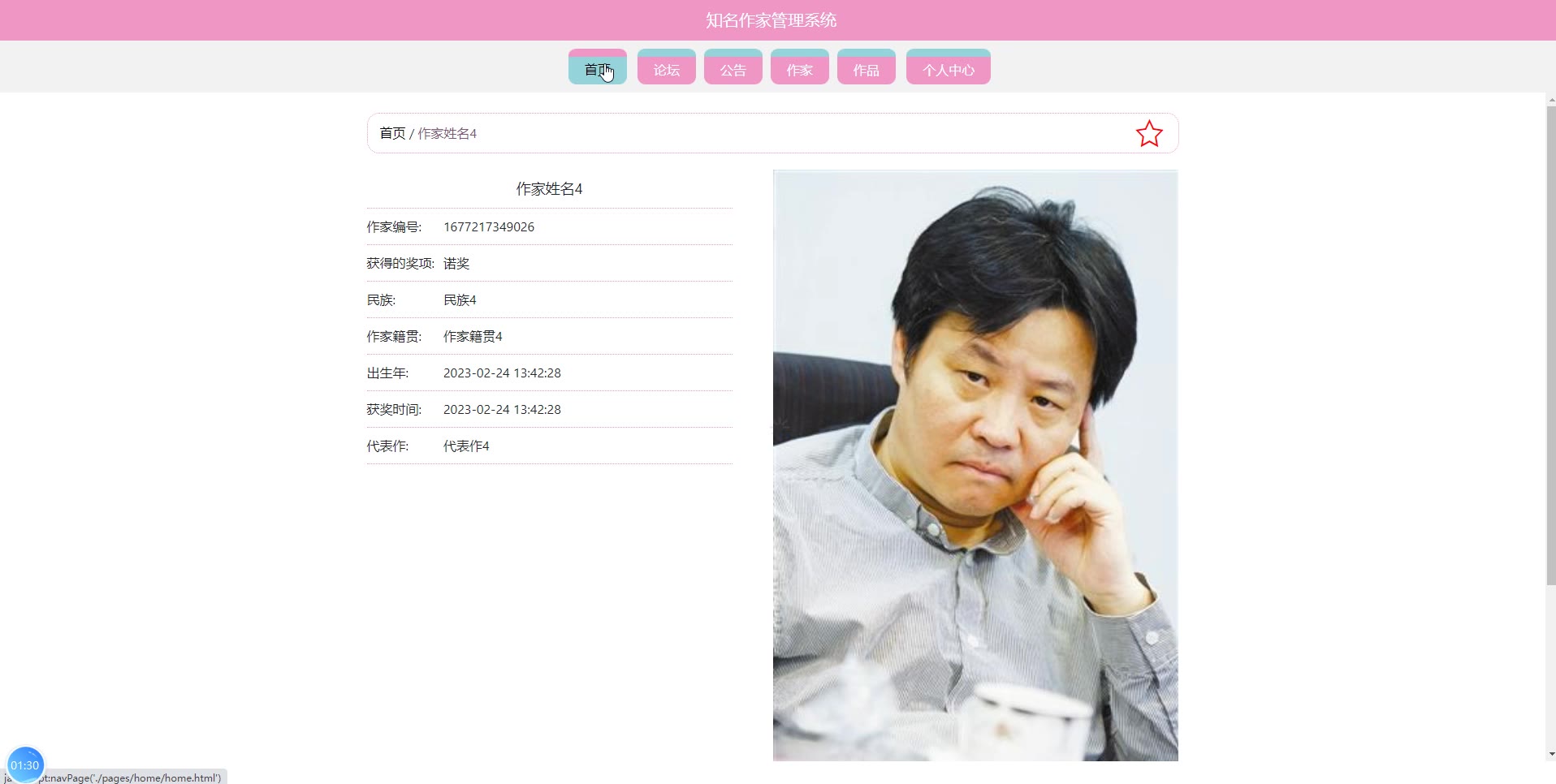1556x784 pixels.
Task: Click the 作家籍贯: label
Action: (x=394, y=337)
